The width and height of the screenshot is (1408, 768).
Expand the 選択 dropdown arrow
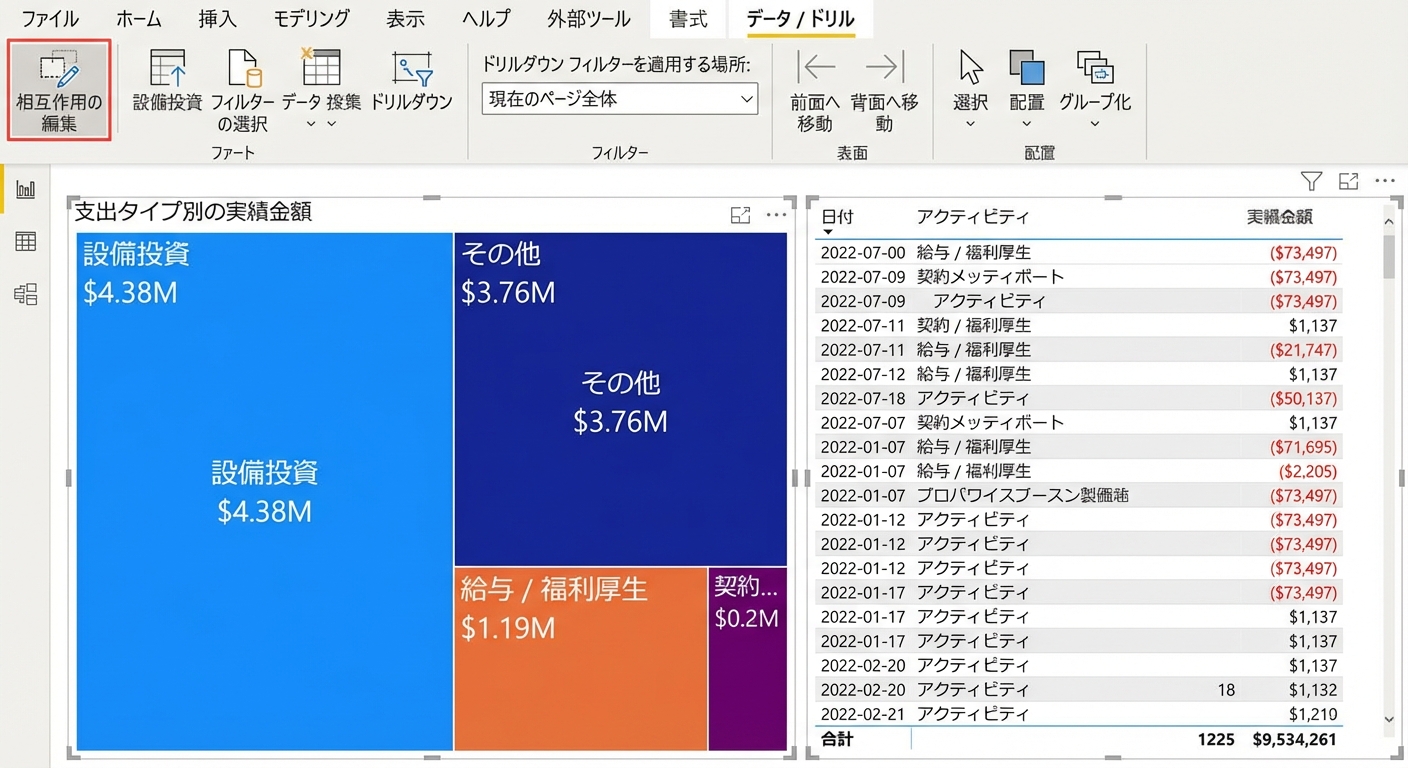pyautogui.click(x=970, y=125)
